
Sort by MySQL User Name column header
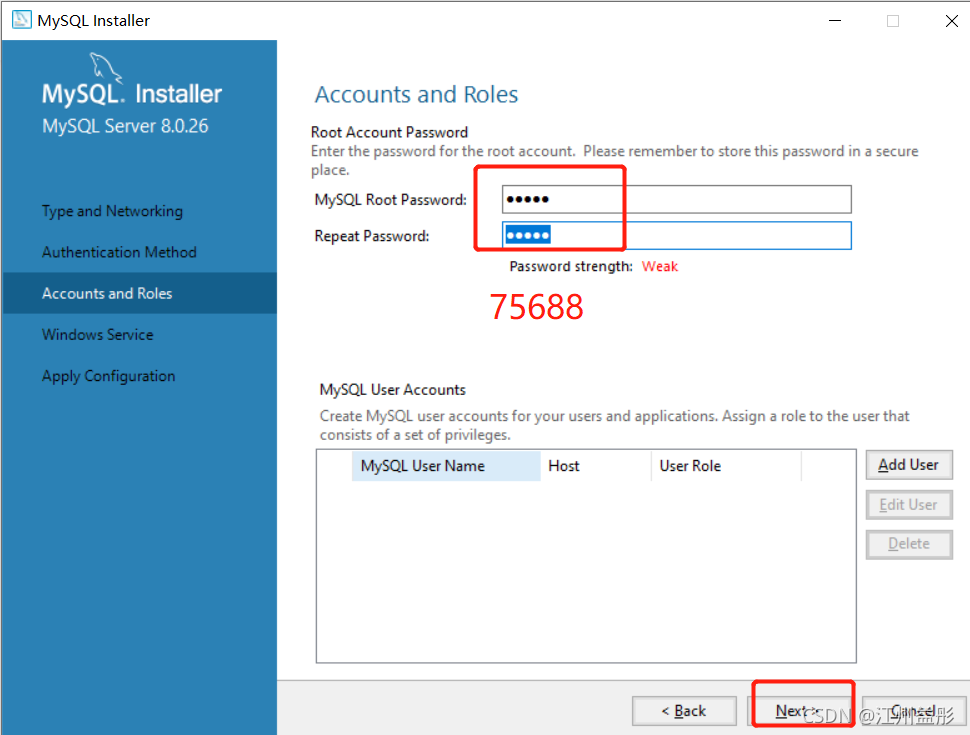pyautogui.click(x=446, y=466)
